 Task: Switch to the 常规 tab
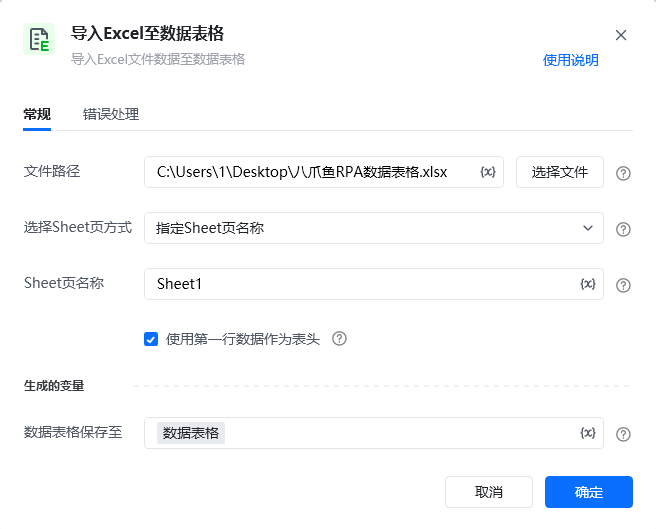tap(37, 114)
